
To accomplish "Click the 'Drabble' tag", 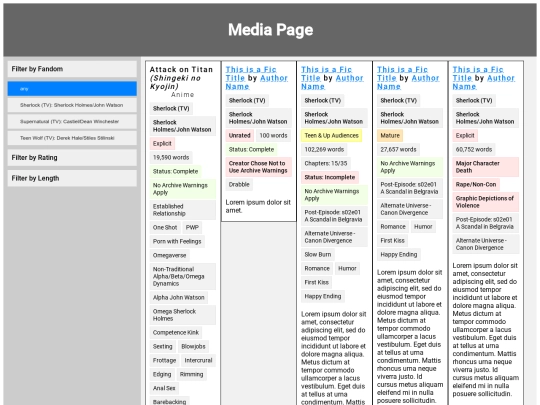I will (239, 184).
